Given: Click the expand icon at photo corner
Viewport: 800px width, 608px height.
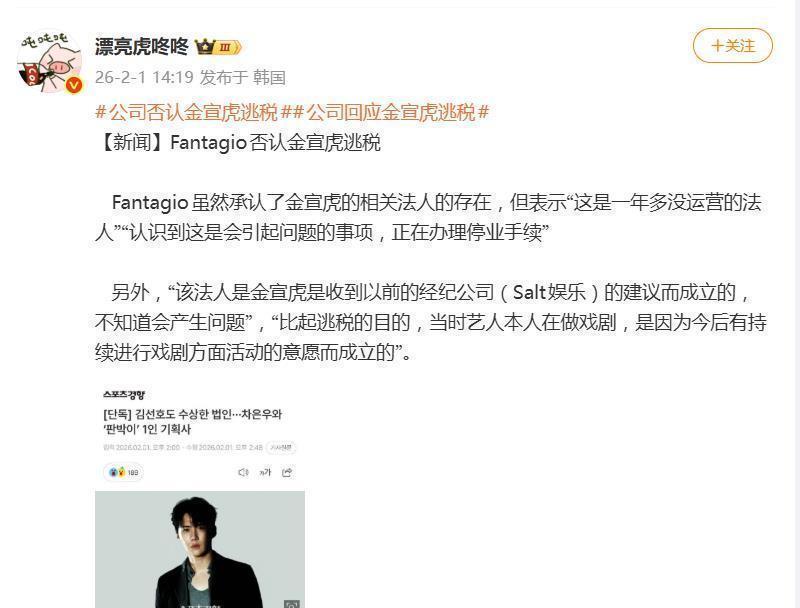Looking at the screenshot, I should tap(292, 604).
